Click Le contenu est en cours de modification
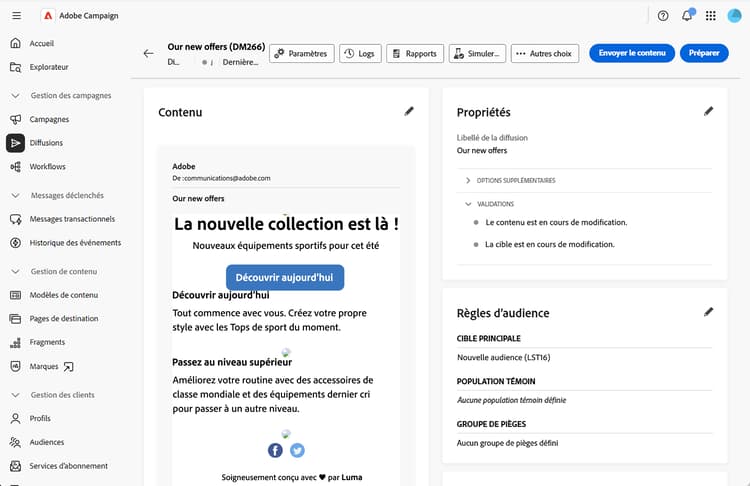This screenshot has width=750, height=486. point(556,222)
